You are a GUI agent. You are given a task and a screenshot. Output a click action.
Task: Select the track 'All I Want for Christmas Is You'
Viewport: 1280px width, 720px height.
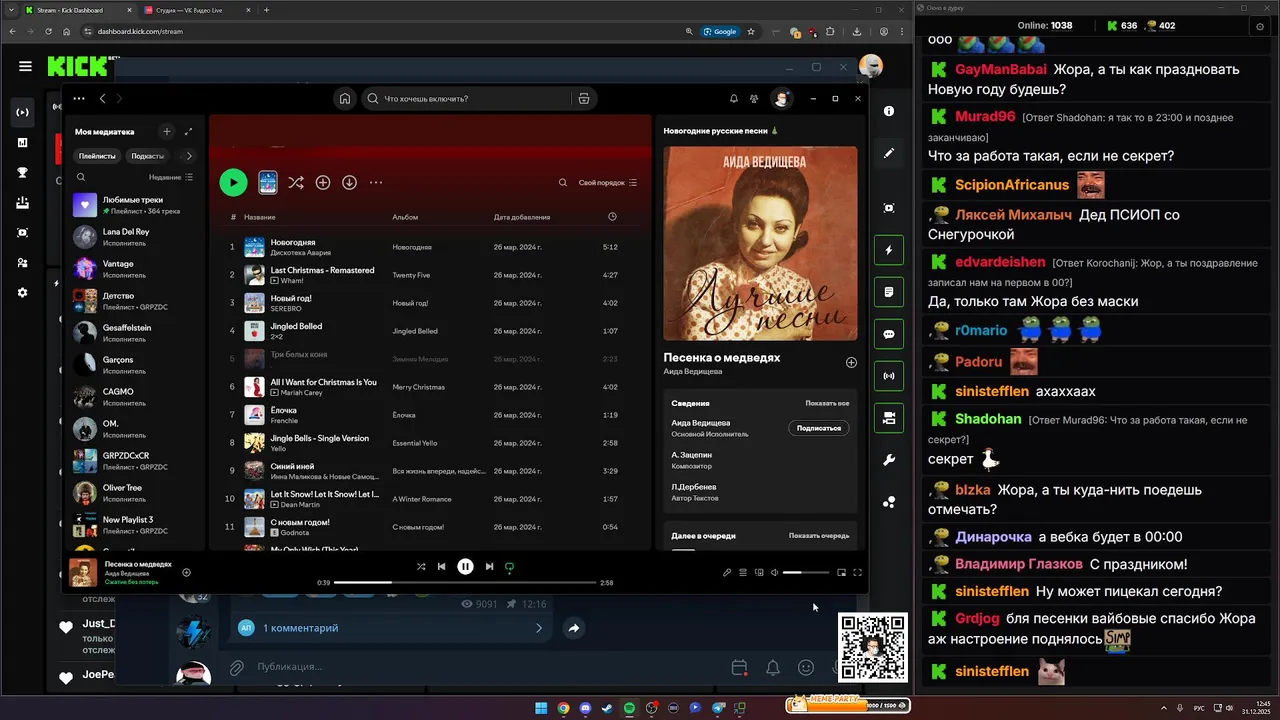coord(430,387)
